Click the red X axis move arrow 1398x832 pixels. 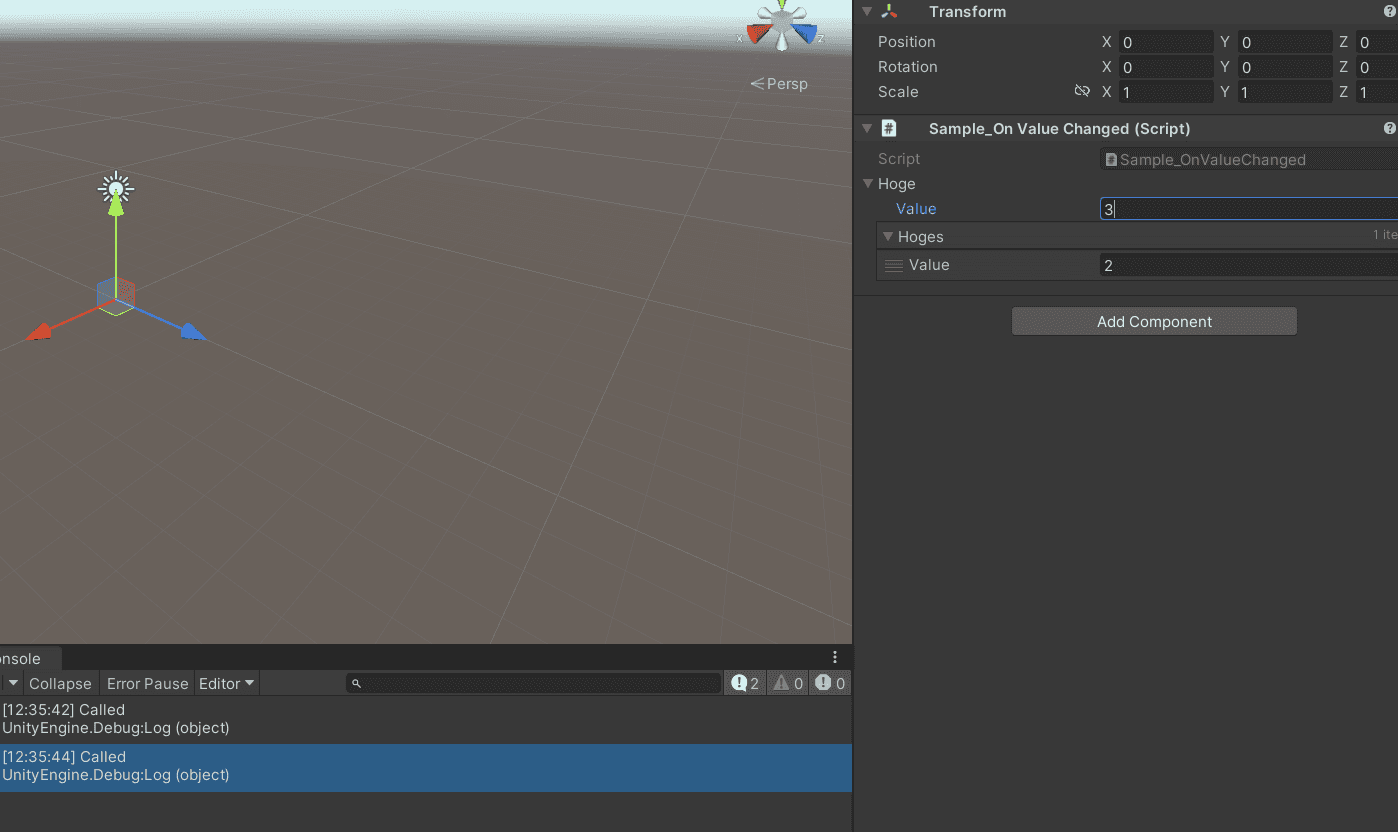pyautogui.click(x=38, y=332)
